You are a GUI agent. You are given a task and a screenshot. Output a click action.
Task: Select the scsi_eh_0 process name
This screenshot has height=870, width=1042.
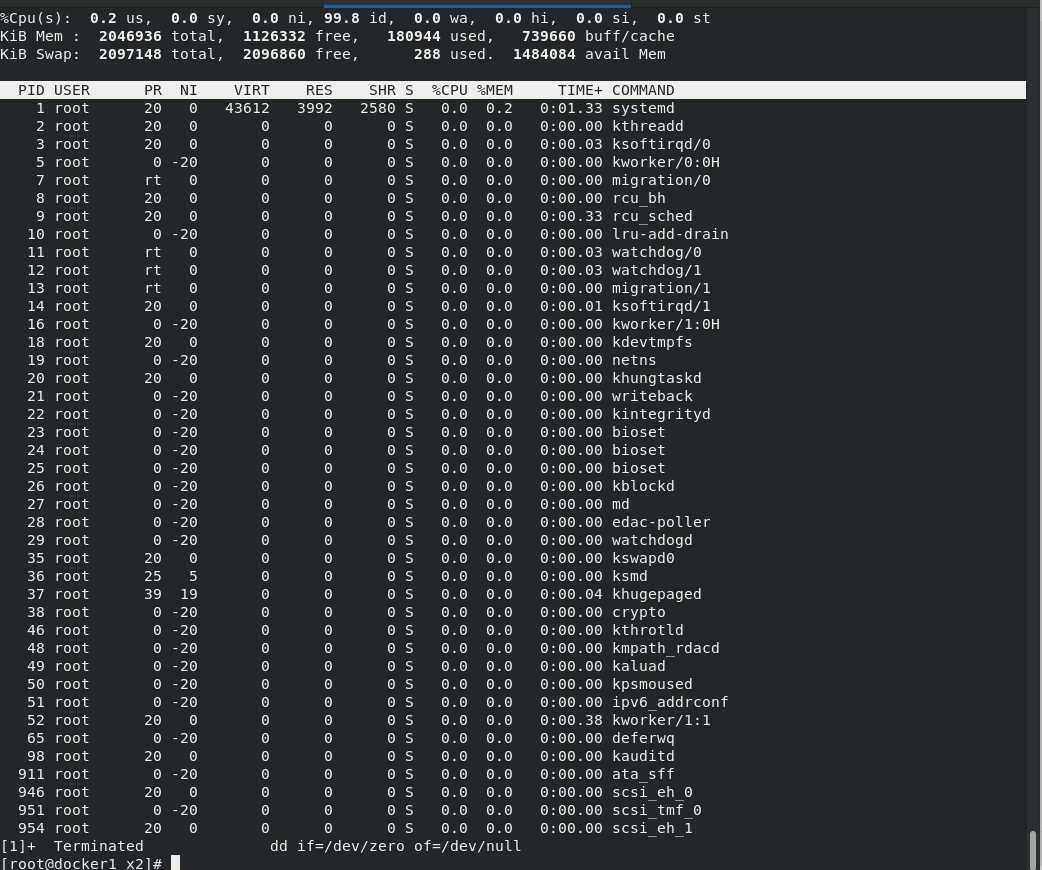pyautogui.click(x=652, y=791)
